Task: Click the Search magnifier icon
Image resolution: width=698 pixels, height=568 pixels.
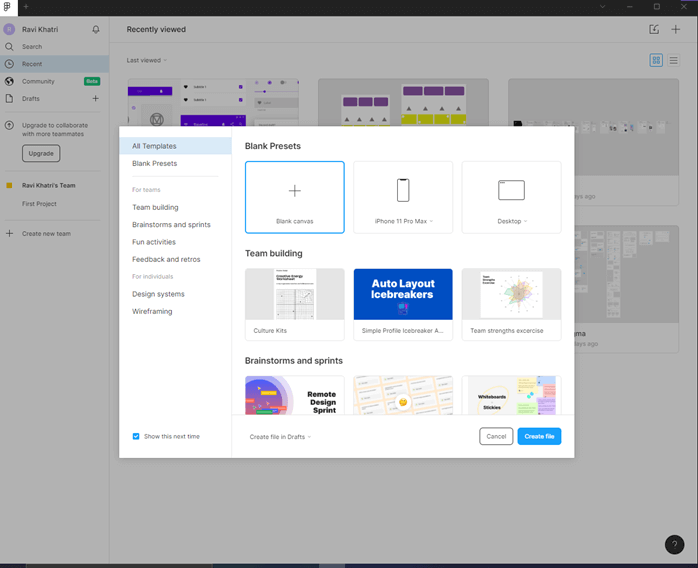Action: click(9, 47)
